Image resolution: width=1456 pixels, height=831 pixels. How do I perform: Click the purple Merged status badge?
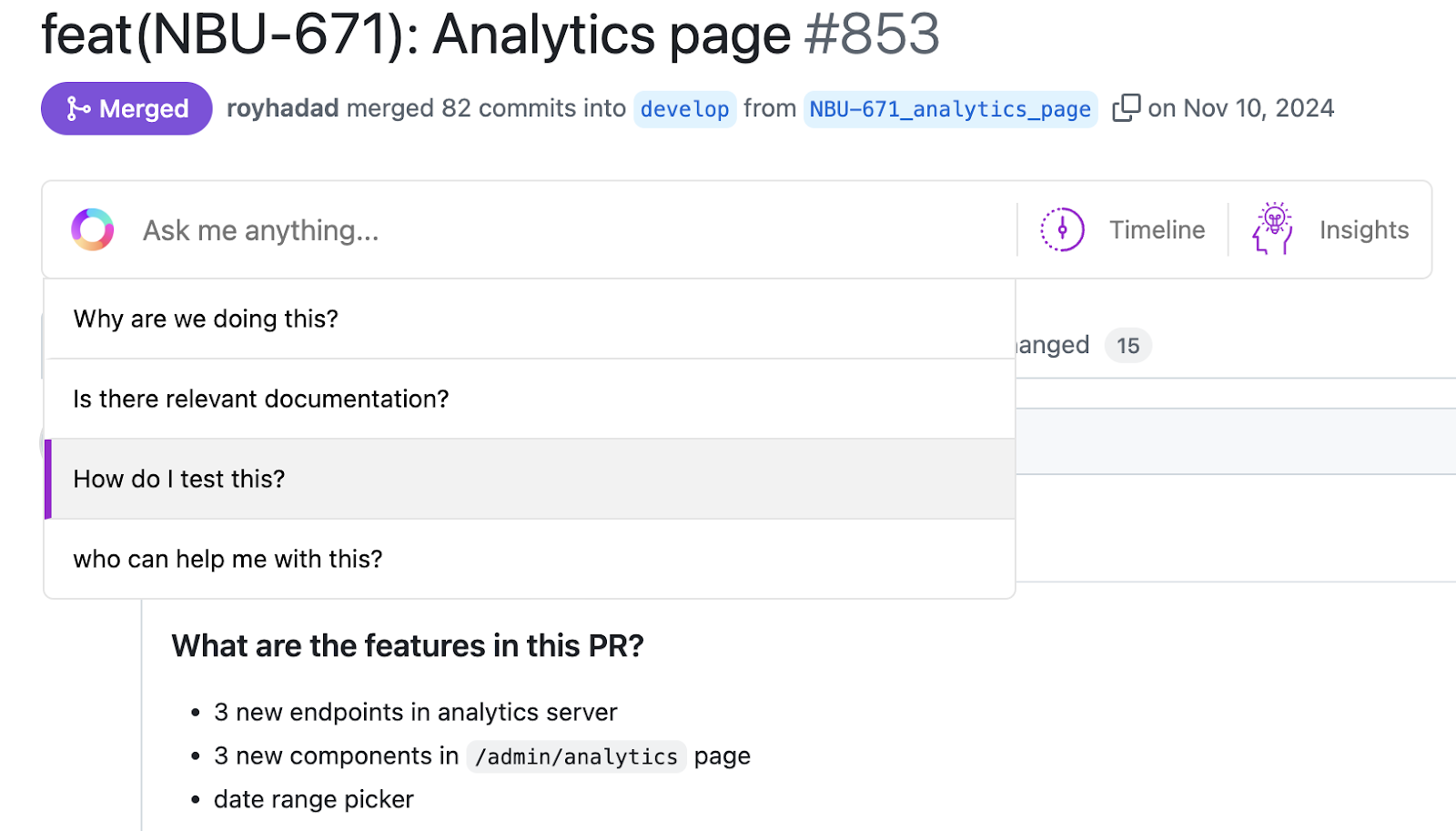coord(126,108)
